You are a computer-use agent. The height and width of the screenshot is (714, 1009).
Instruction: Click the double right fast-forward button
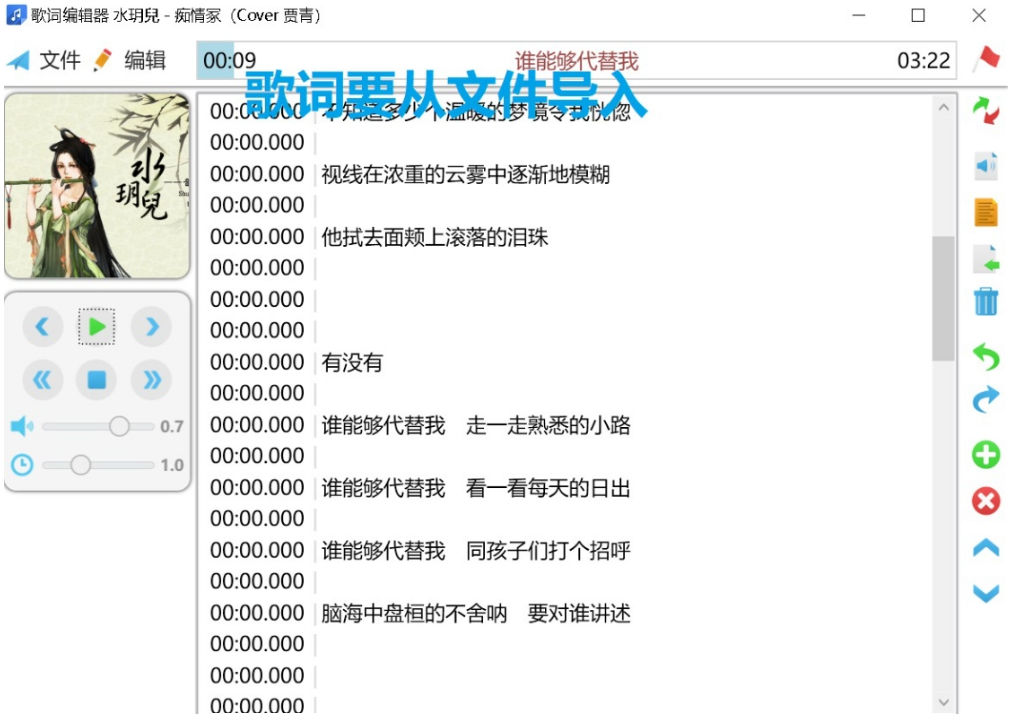point(152,380)
